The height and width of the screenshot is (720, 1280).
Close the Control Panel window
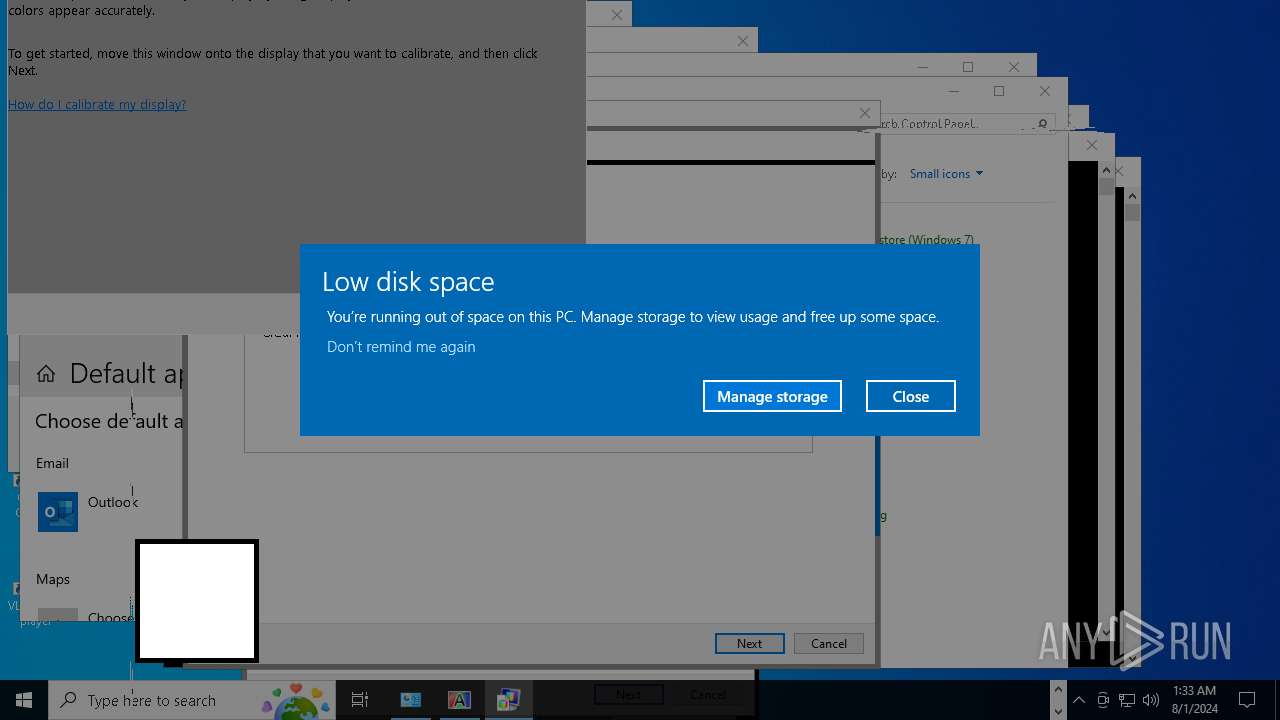click(x=1045, y=91)
